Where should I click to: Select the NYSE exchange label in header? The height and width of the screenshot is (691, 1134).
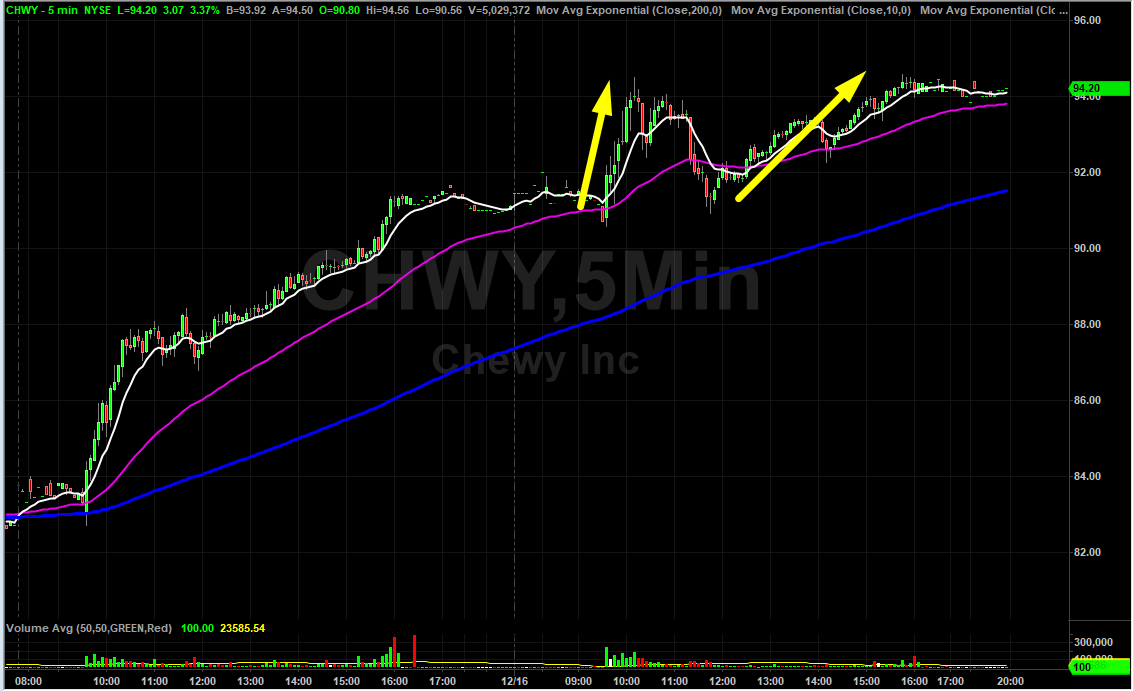point(98,9)
